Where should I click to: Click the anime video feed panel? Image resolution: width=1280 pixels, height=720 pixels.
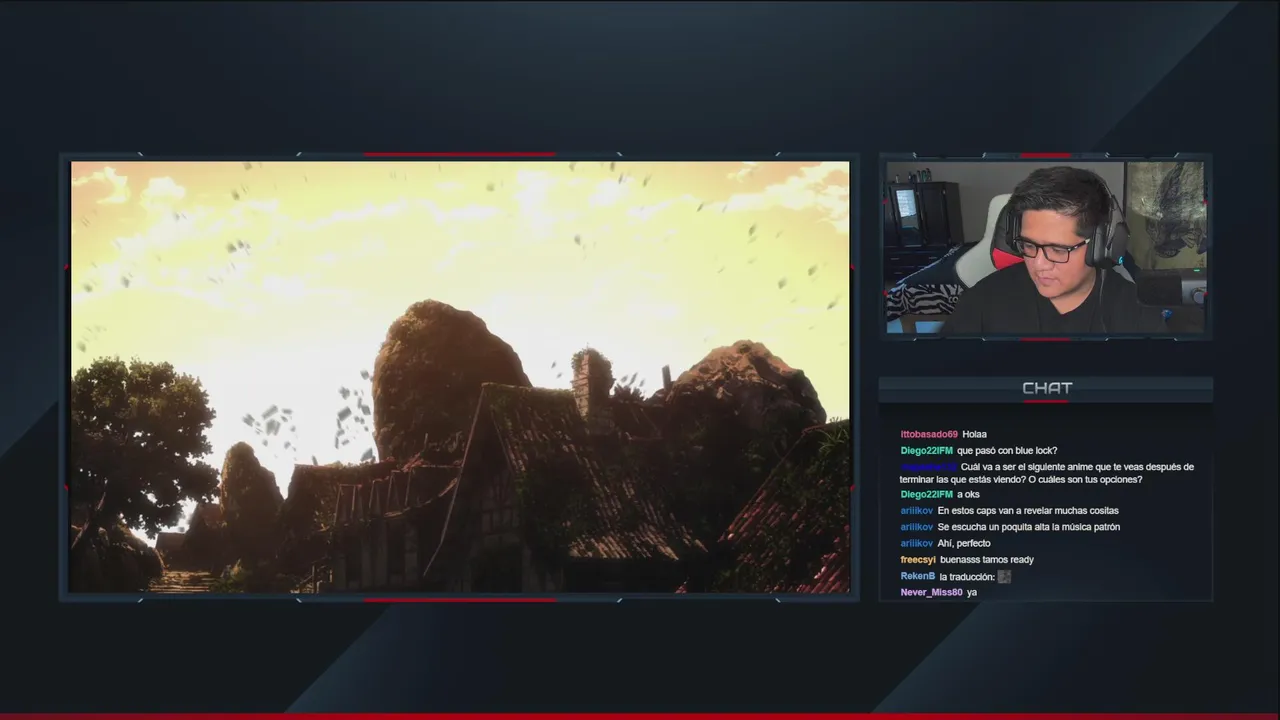click(460, 377)
